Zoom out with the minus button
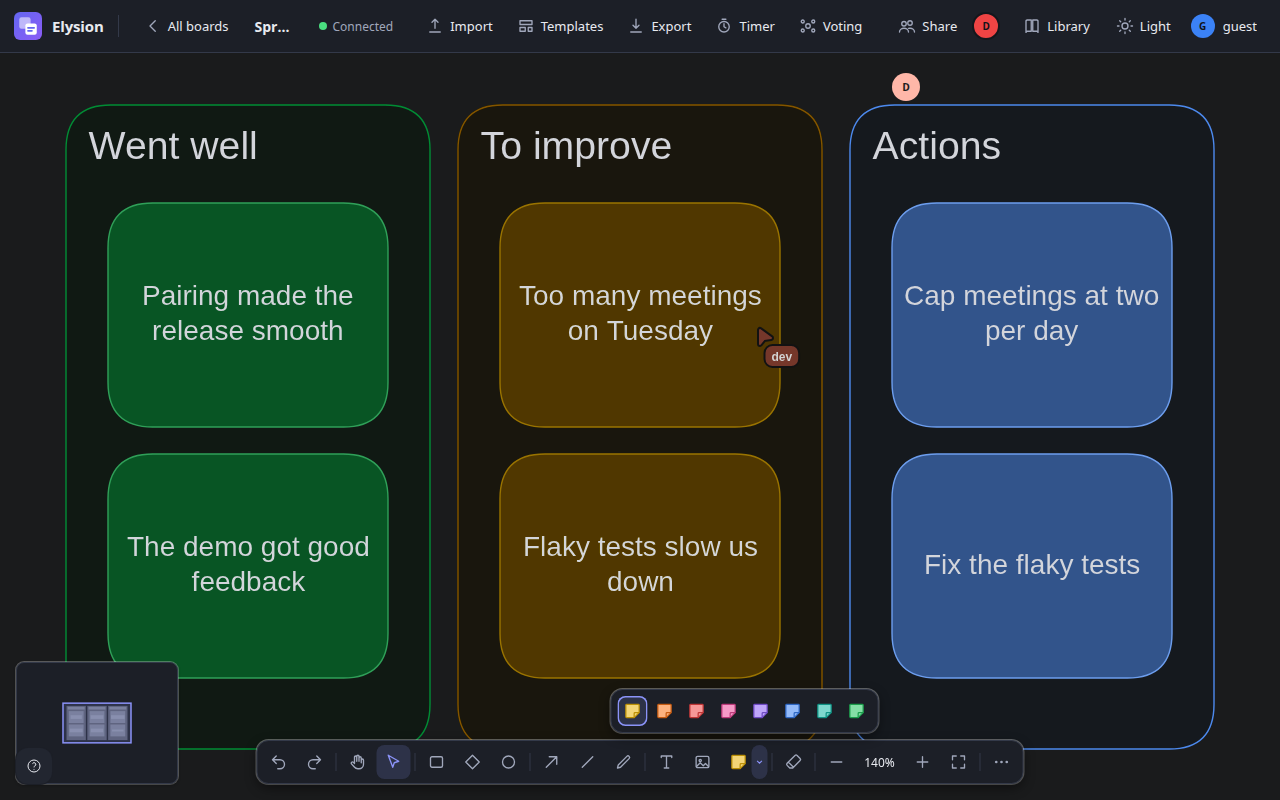 pos(837,762)
